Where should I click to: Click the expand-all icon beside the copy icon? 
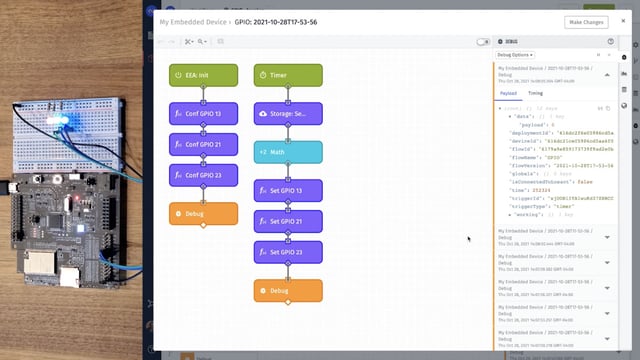click(600, 109)
